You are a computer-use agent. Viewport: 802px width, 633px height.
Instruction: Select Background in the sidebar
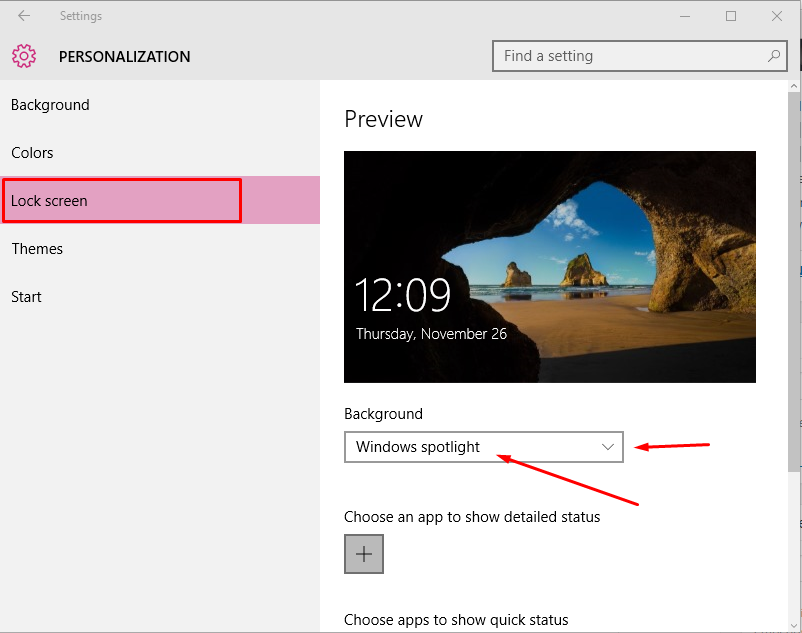[50, 104]
